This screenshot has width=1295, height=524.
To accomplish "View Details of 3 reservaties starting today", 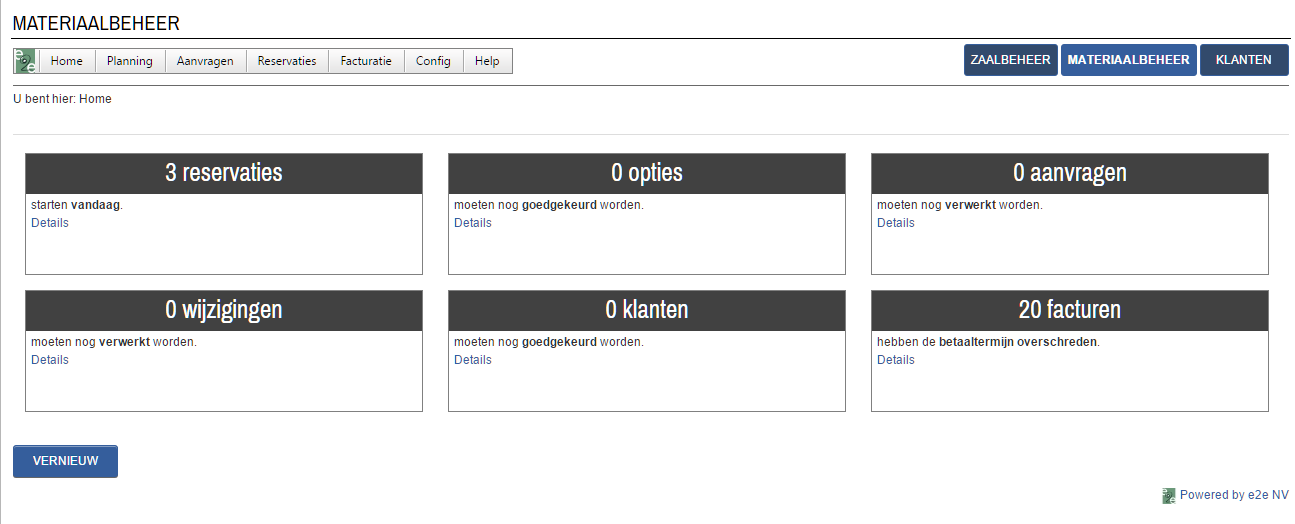I will [x=50, y=223].
